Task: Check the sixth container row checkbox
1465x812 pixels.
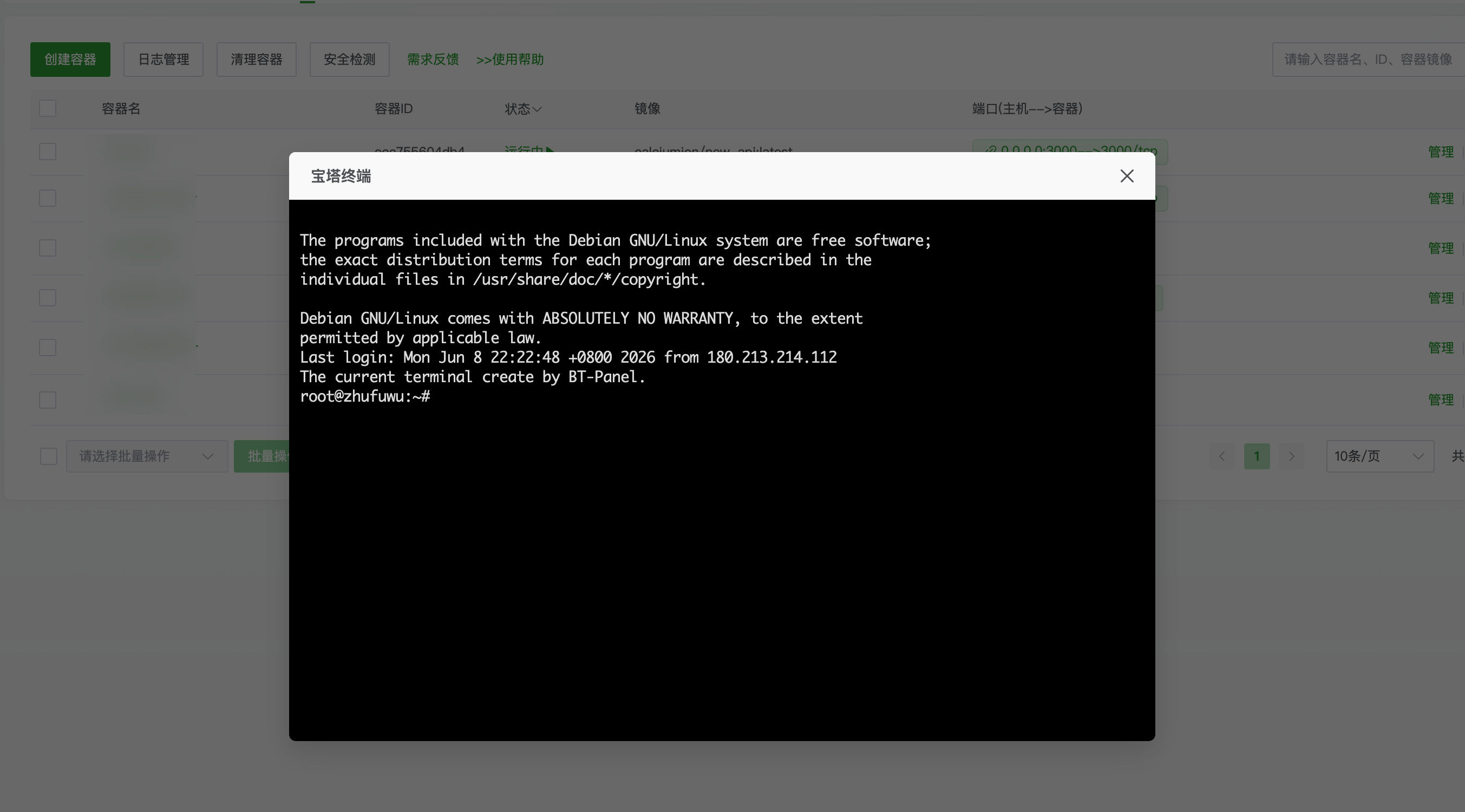Action: [x=48, y=400]
